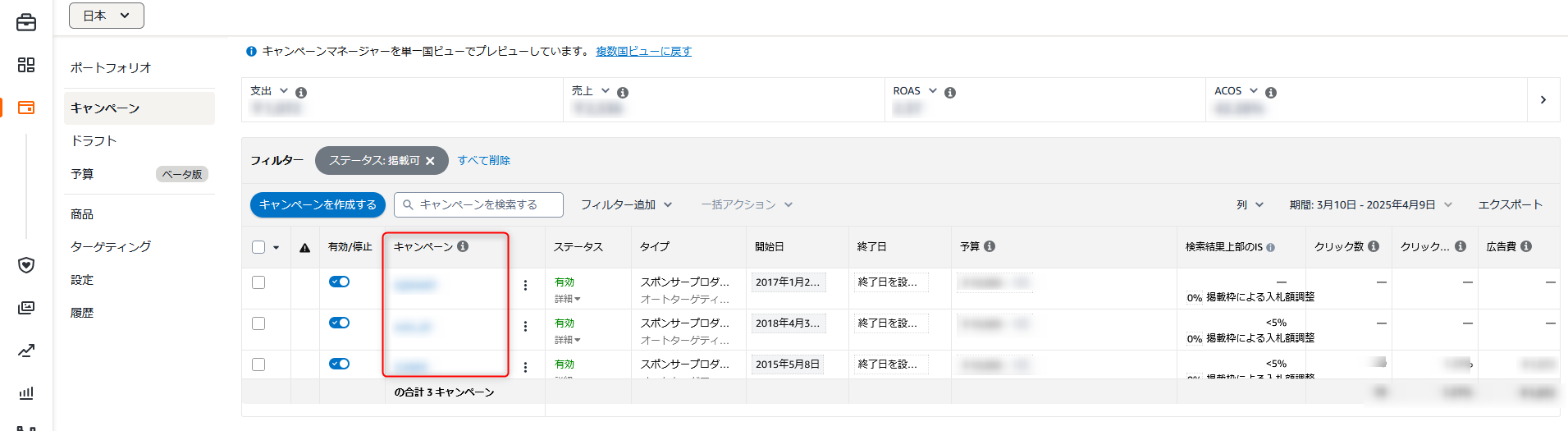1568x431 pixels.
Task: Expand 詳細 under second row's 有効 status
Action: click(x=568, y=340)
